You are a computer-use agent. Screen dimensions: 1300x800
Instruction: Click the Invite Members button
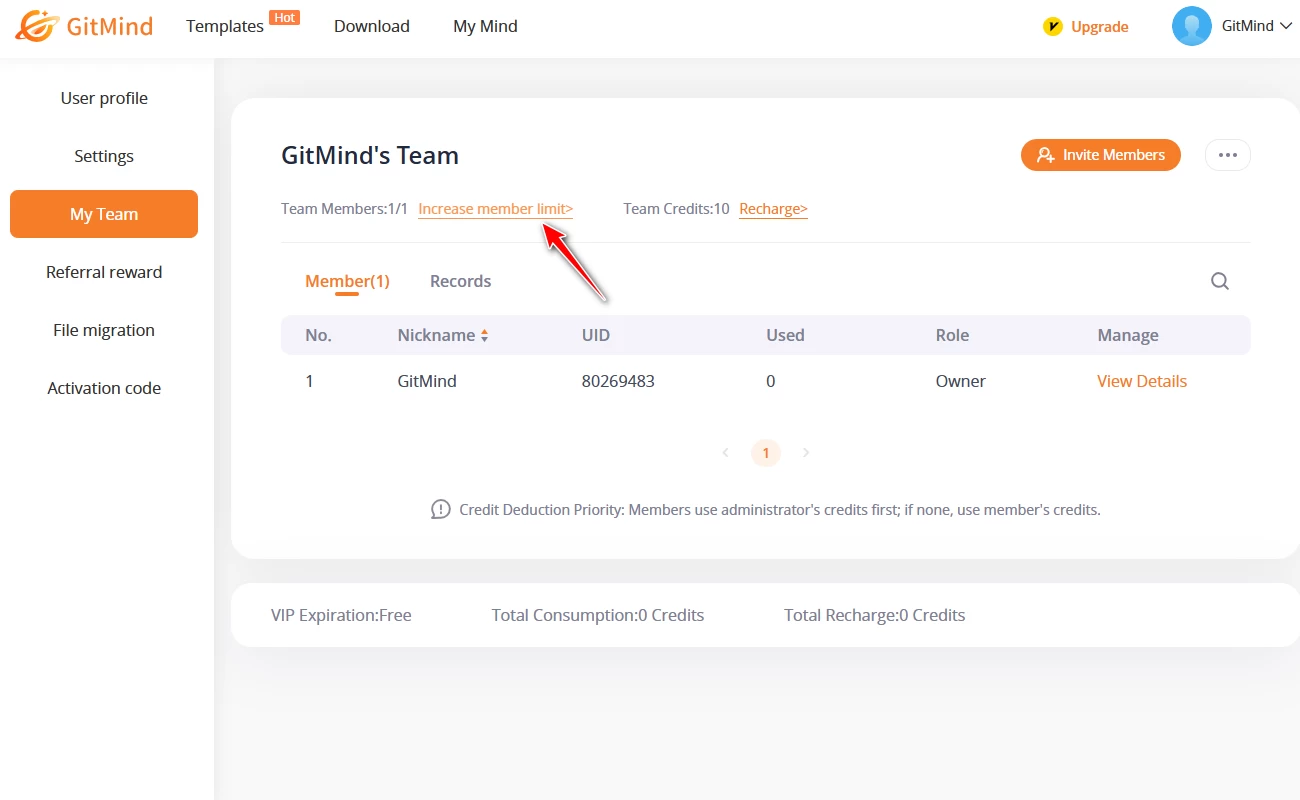1101,155
